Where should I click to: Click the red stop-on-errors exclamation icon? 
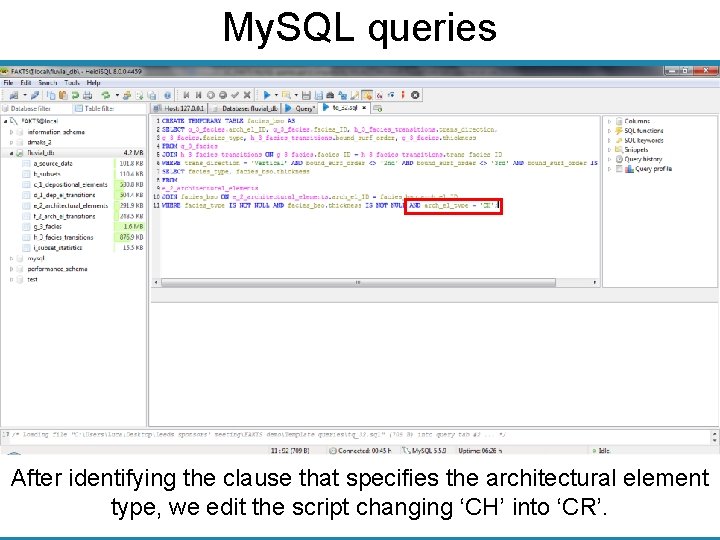coord(403,95)
